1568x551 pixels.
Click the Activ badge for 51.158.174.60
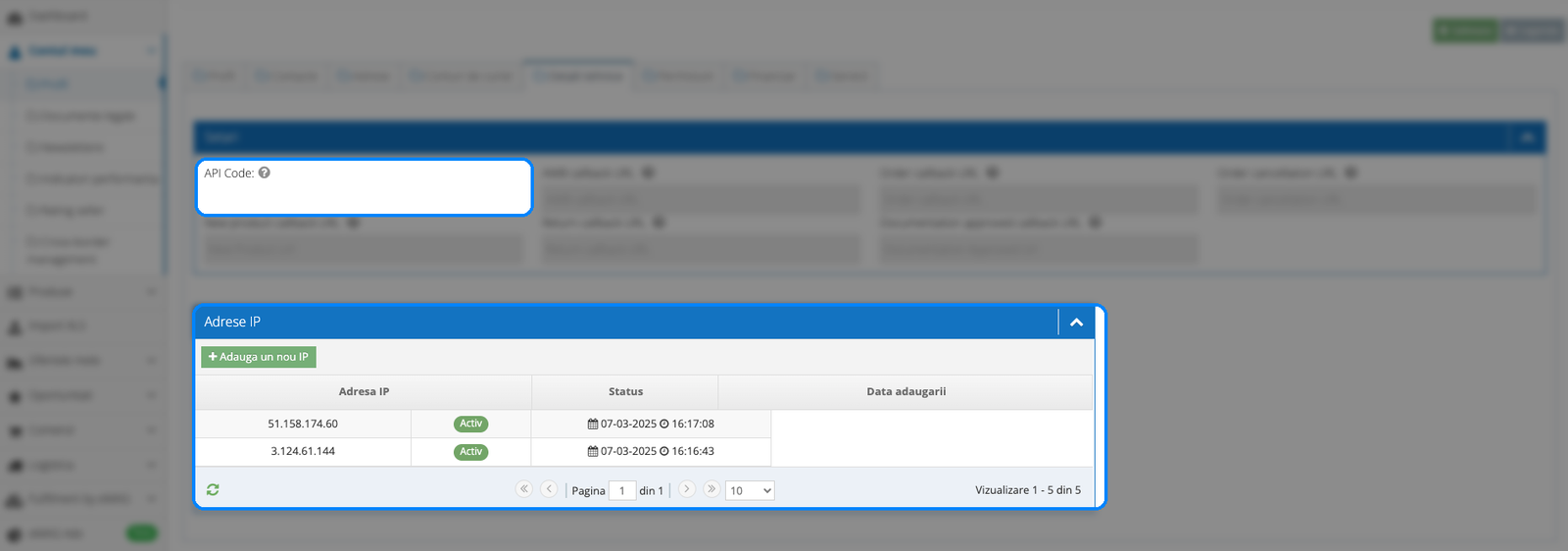[x=470, y=424]
